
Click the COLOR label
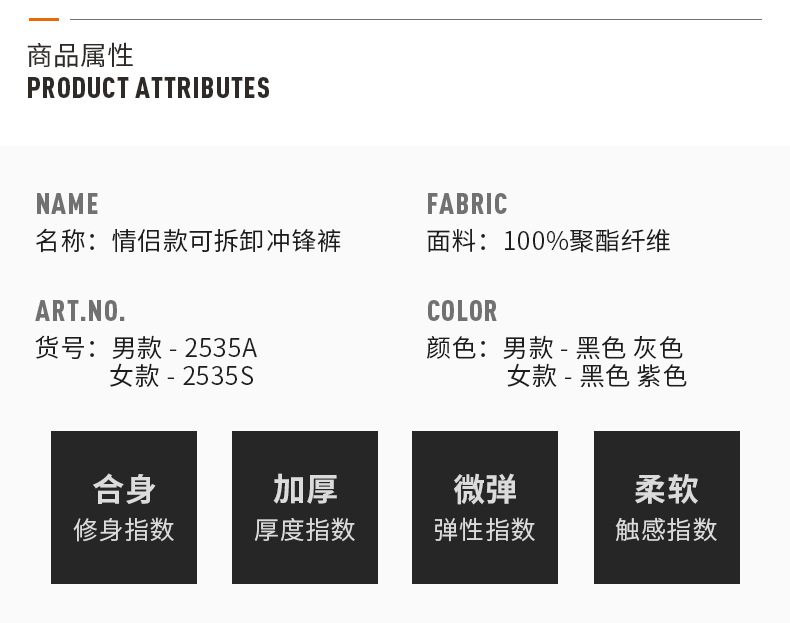[x=461, y=310]
